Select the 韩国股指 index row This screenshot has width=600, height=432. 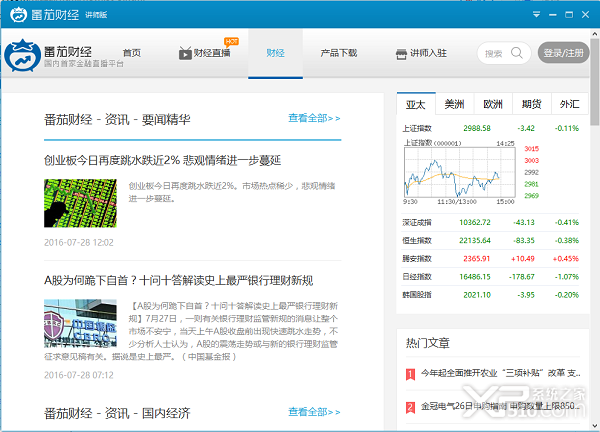(490, 295)
